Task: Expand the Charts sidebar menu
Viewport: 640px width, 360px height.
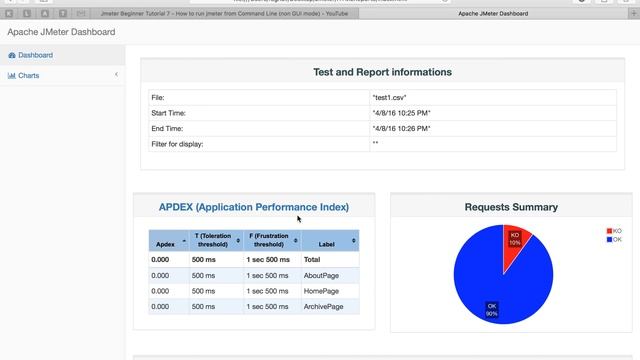Action: coord(62,76)
